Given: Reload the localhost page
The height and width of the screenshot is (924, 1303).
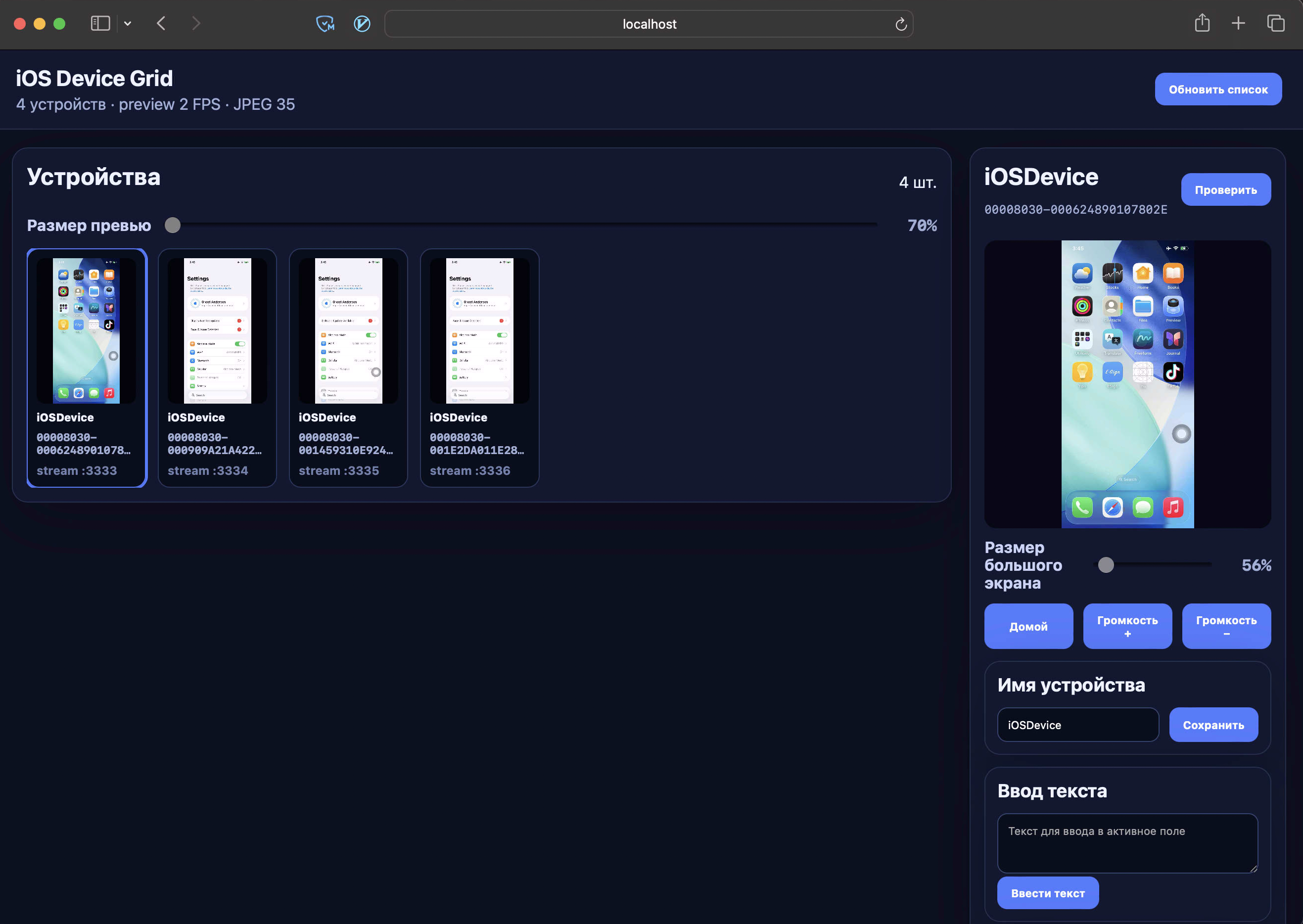Looking at the screenshot, I should (900, 24).
